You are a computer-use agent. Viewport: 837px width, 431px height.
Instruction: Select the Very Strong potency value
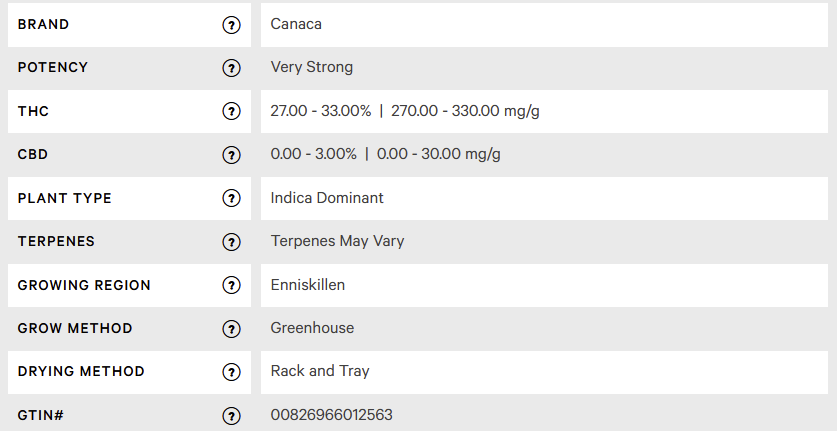point(312,67)
